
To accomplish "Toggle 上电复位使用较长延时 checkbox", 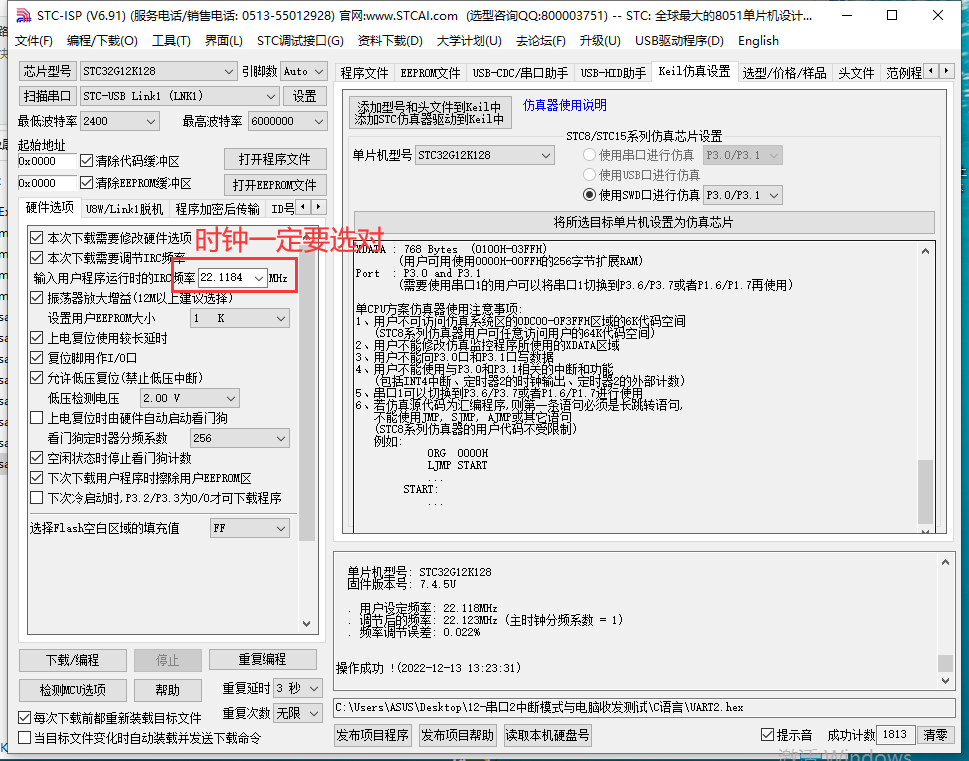I will pyautogui.click(x=36, y=338).
